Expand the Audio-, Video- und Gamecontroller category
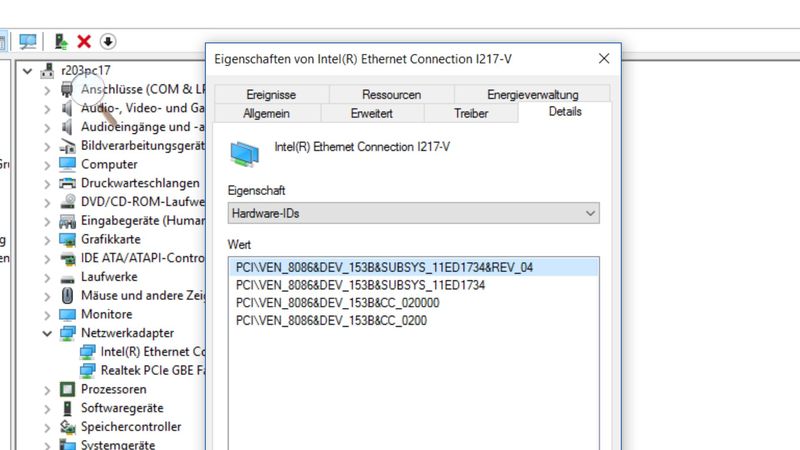The height and width of the screenshot is (450, 800). click(x=47, y=109)
